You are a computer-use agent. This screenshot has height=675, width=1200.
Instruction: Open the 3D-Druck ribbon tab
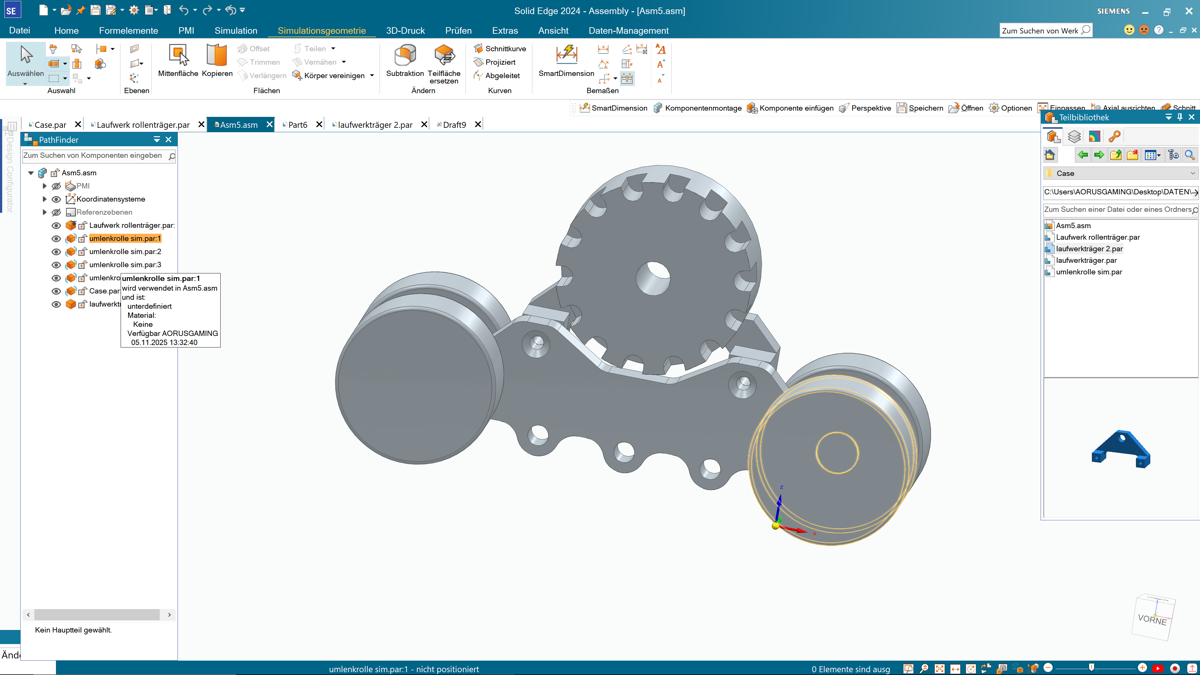click(x=405, y=31)
